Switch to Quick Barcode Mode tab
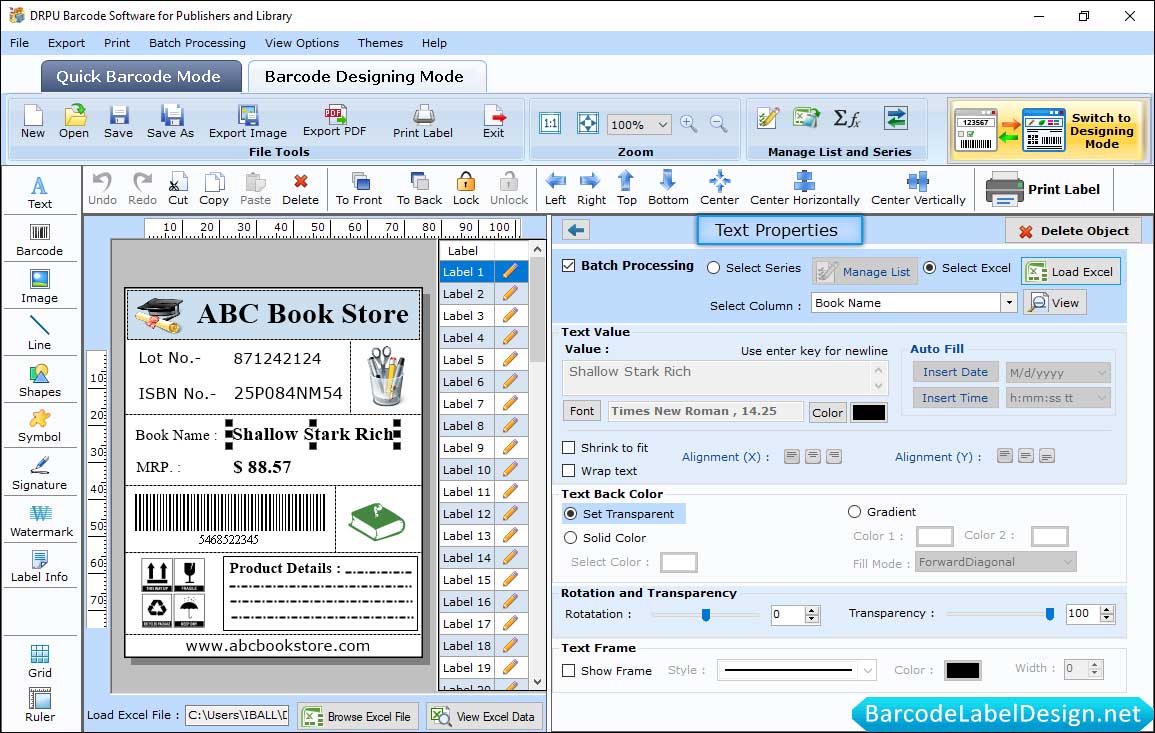This screenshot has width=1155, height=733. click(x=140, y=77)
